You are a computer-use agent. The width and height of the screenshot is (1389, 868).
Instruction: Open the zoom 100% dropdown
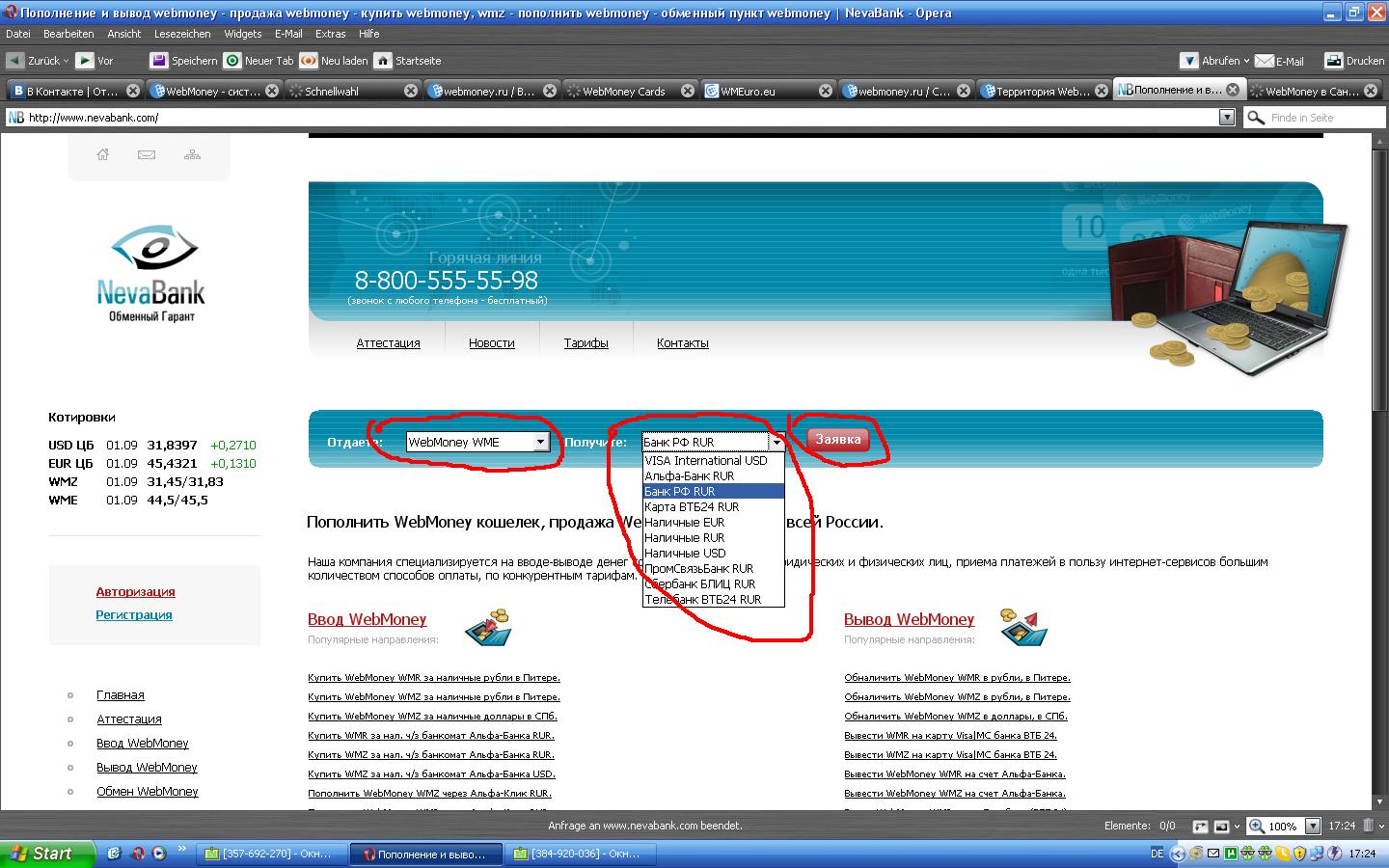[1312, 827]
